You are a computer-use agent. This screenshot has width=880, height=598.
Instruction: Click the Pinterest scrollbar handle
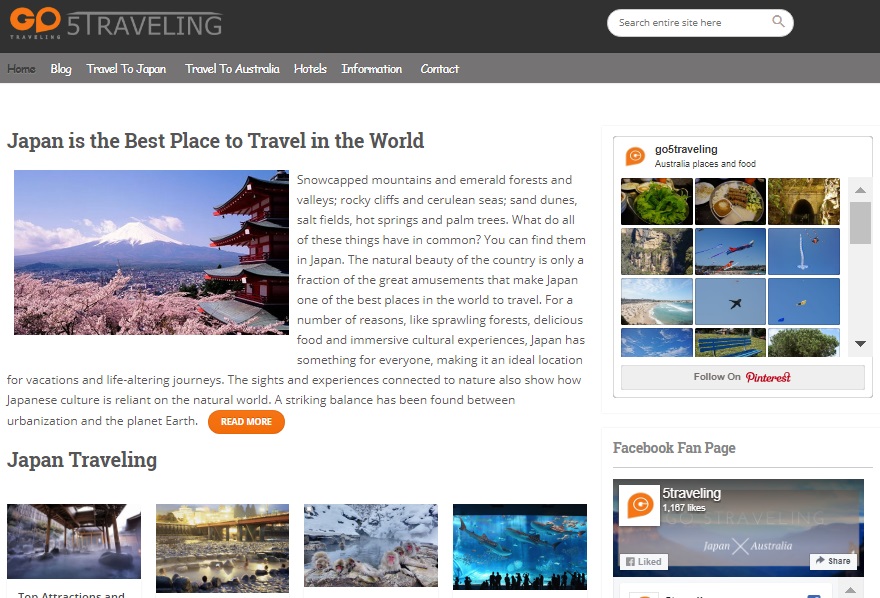(860, 223)
